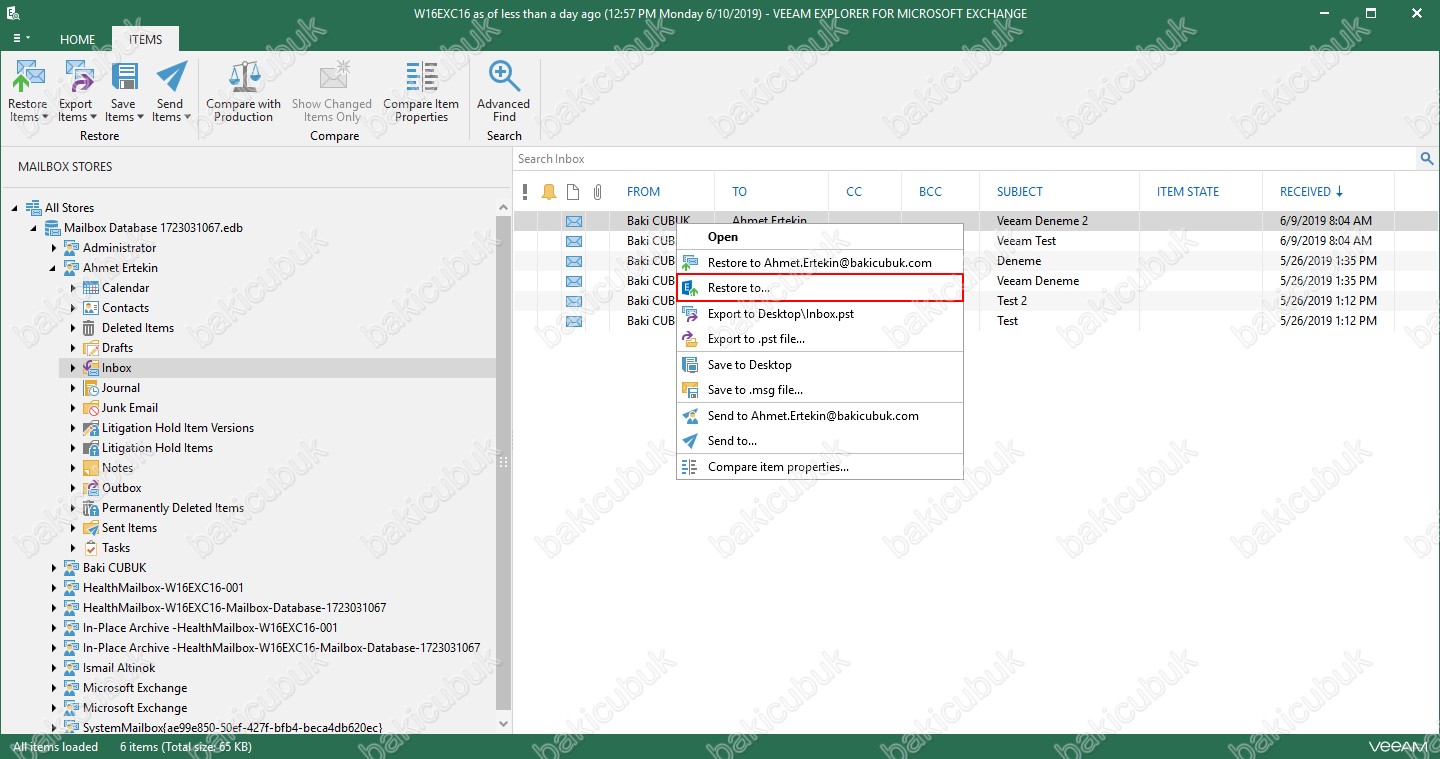Select the Permanently Deleted Items folder

point(173,508)
